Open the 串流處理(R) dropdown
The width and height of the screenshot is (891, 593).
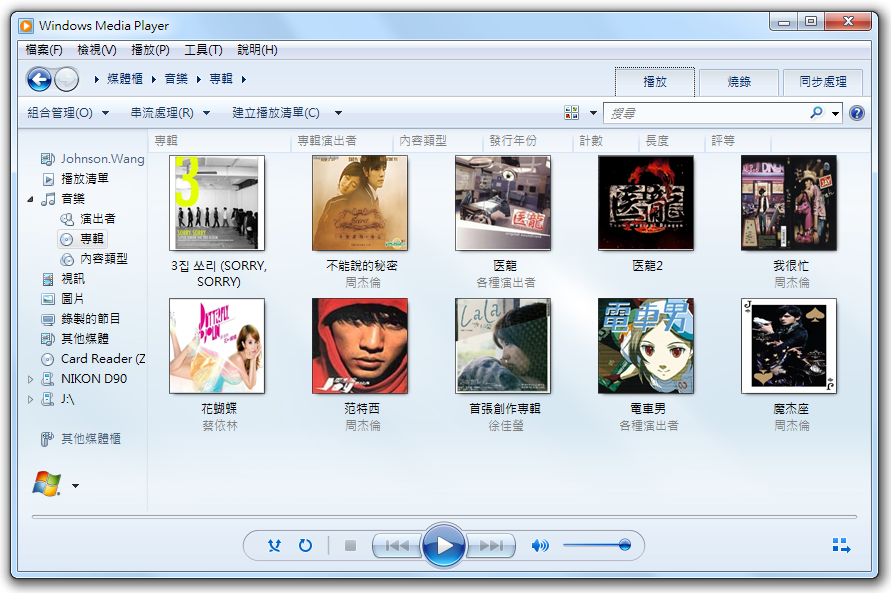coord(170,113)
